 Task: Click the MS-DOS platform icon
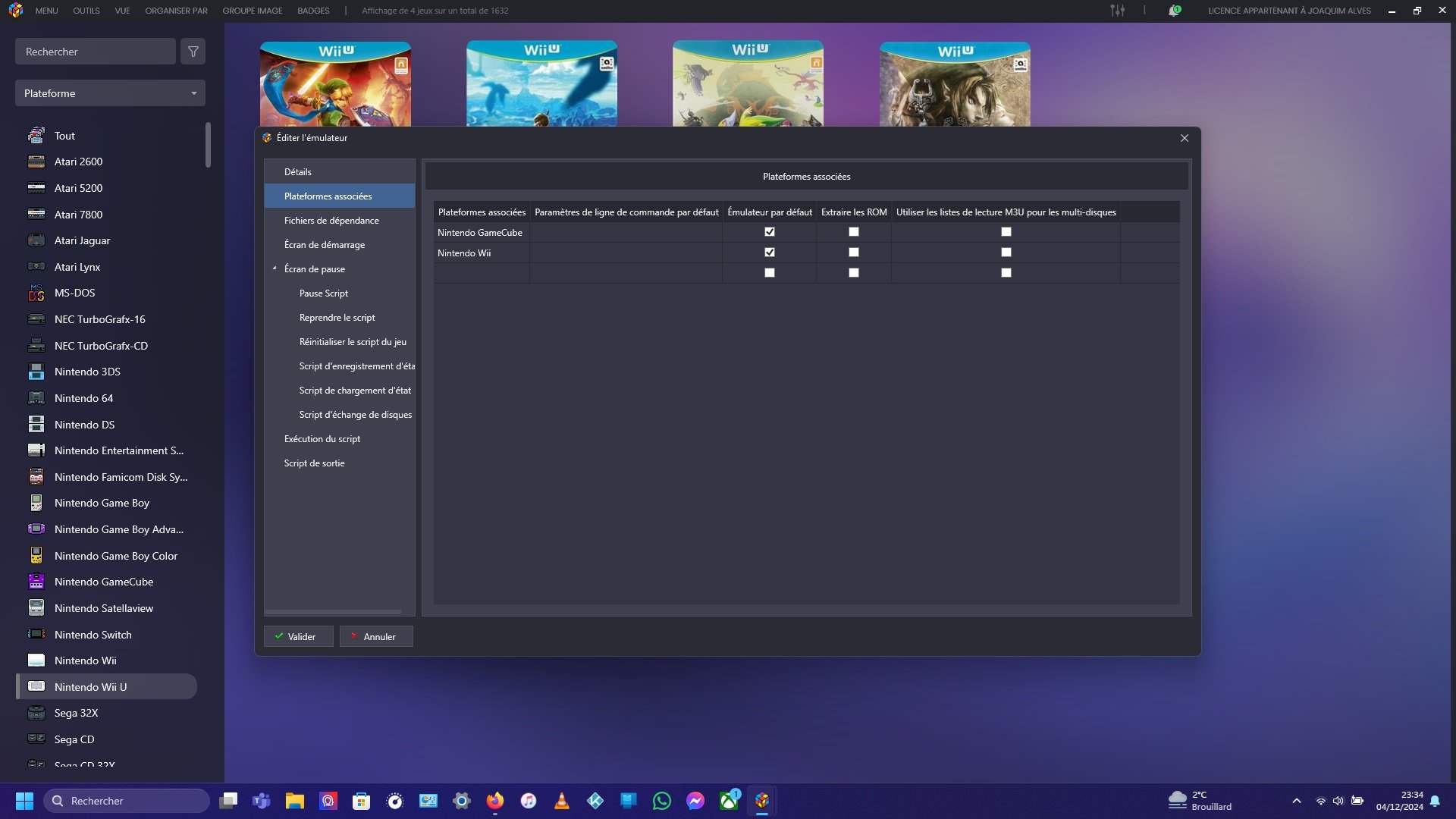point(36,293)
